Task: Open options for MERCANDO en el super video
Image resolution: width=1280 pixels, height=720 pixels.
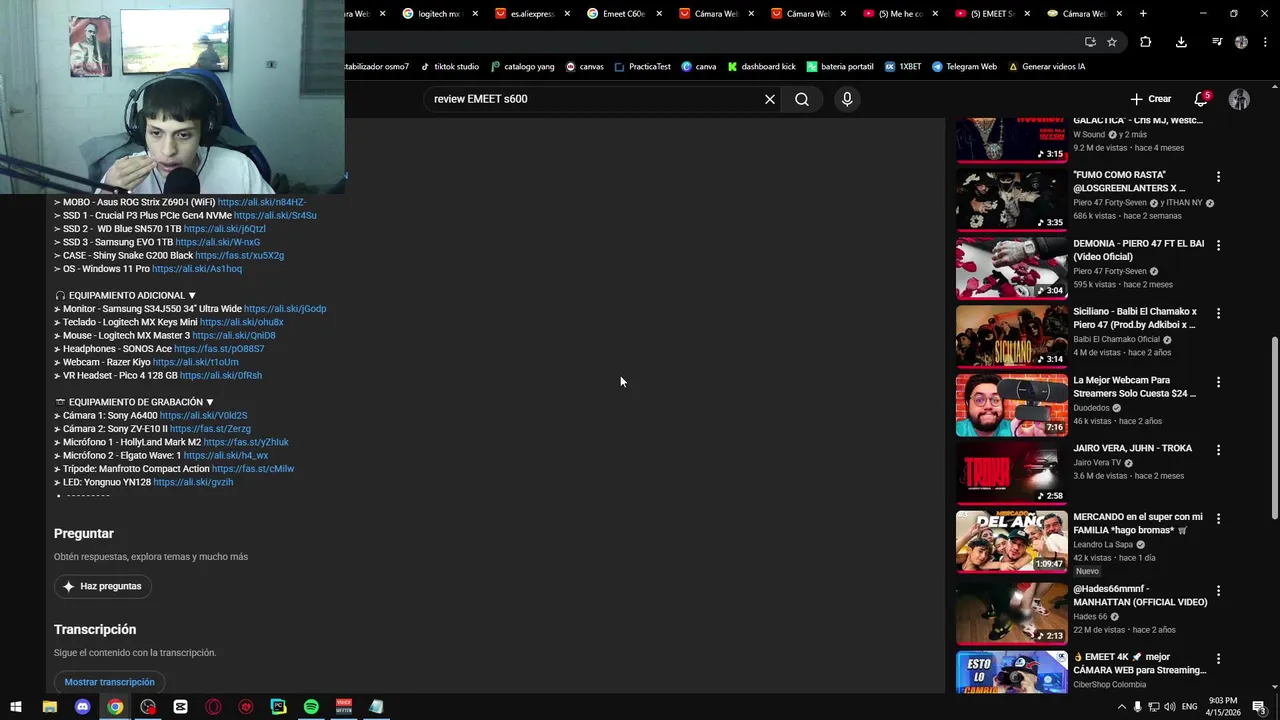Action: [1218, 518]
